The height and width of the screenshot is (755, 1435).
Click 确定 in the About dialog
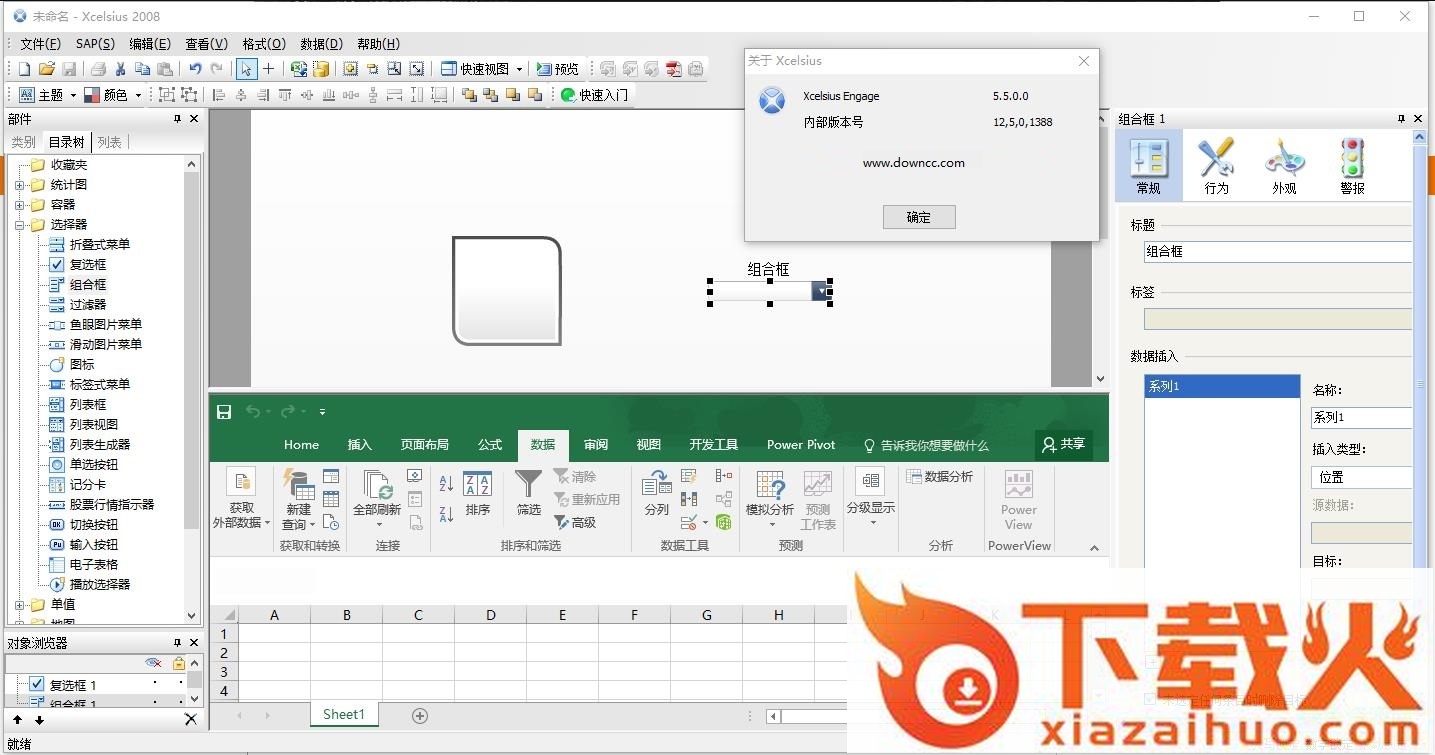coord(919,217)
